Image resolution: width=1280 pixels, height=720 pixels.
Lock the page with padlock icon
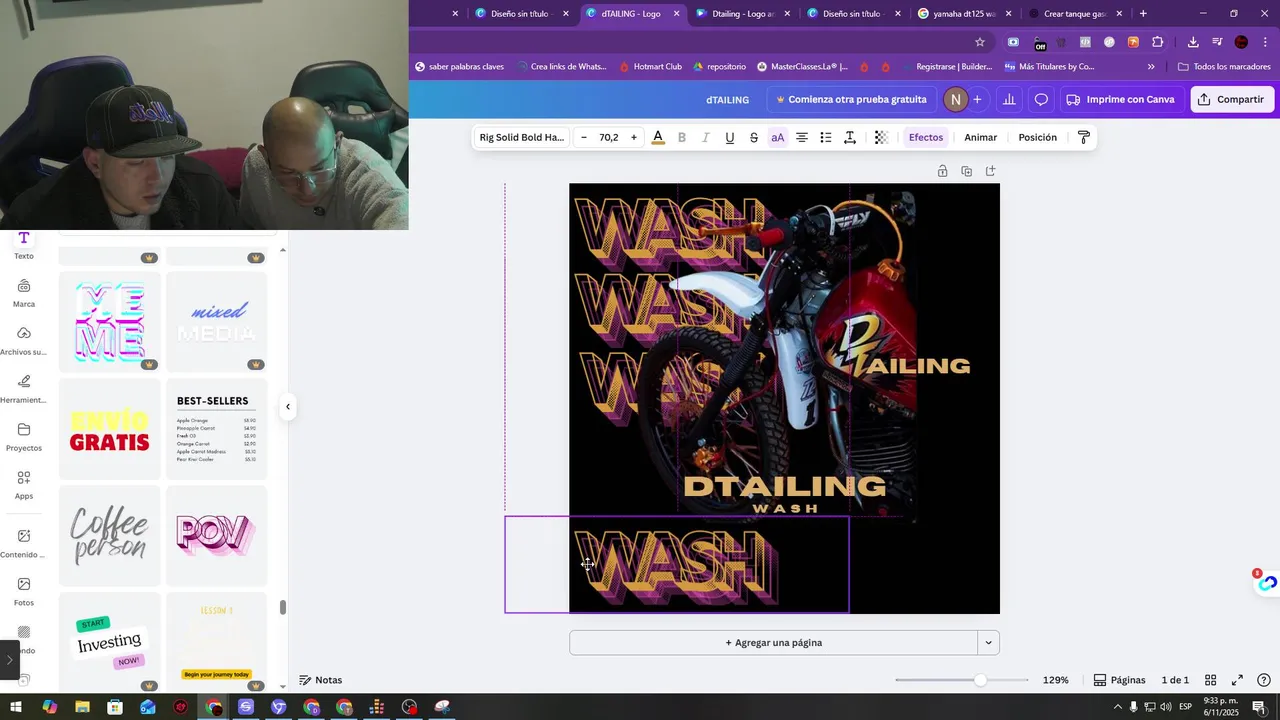(x=942, y=171)
